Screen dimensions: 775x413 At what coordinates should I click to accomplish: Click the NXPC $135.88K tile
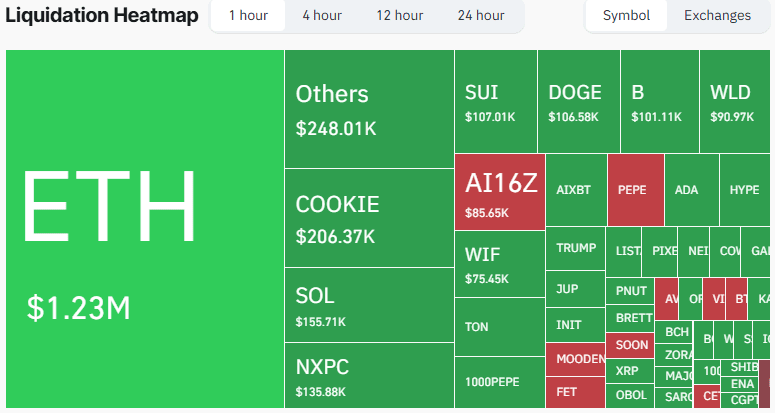tap(369, 375)
